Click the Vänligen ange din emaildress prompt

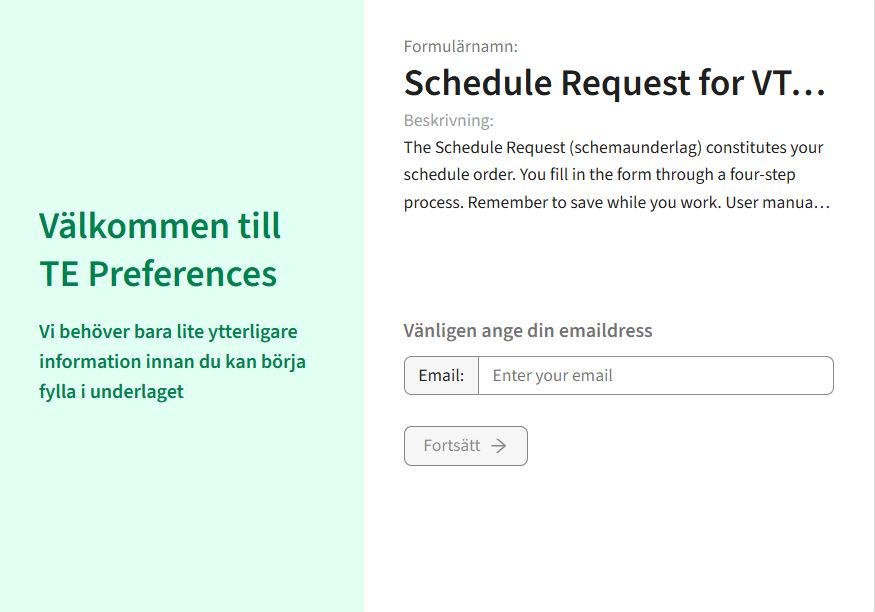click(528, 330)
